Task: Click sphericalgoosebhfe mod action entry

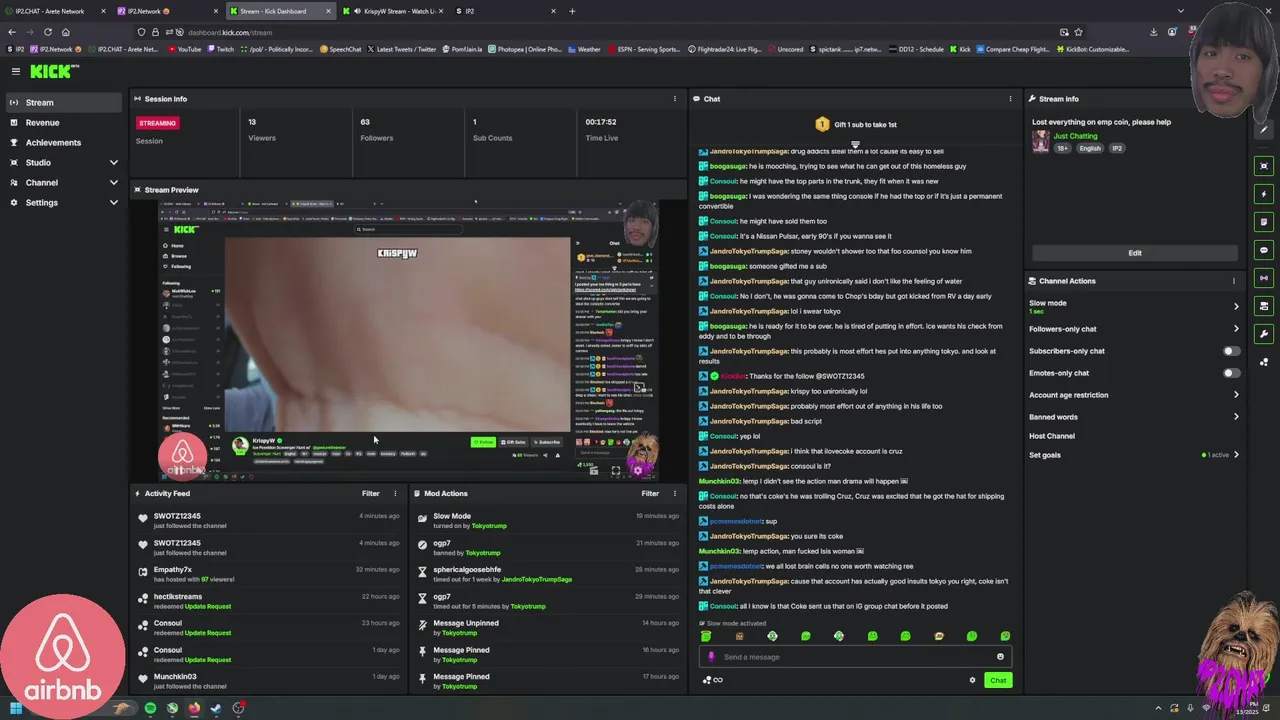Action: 550,574
